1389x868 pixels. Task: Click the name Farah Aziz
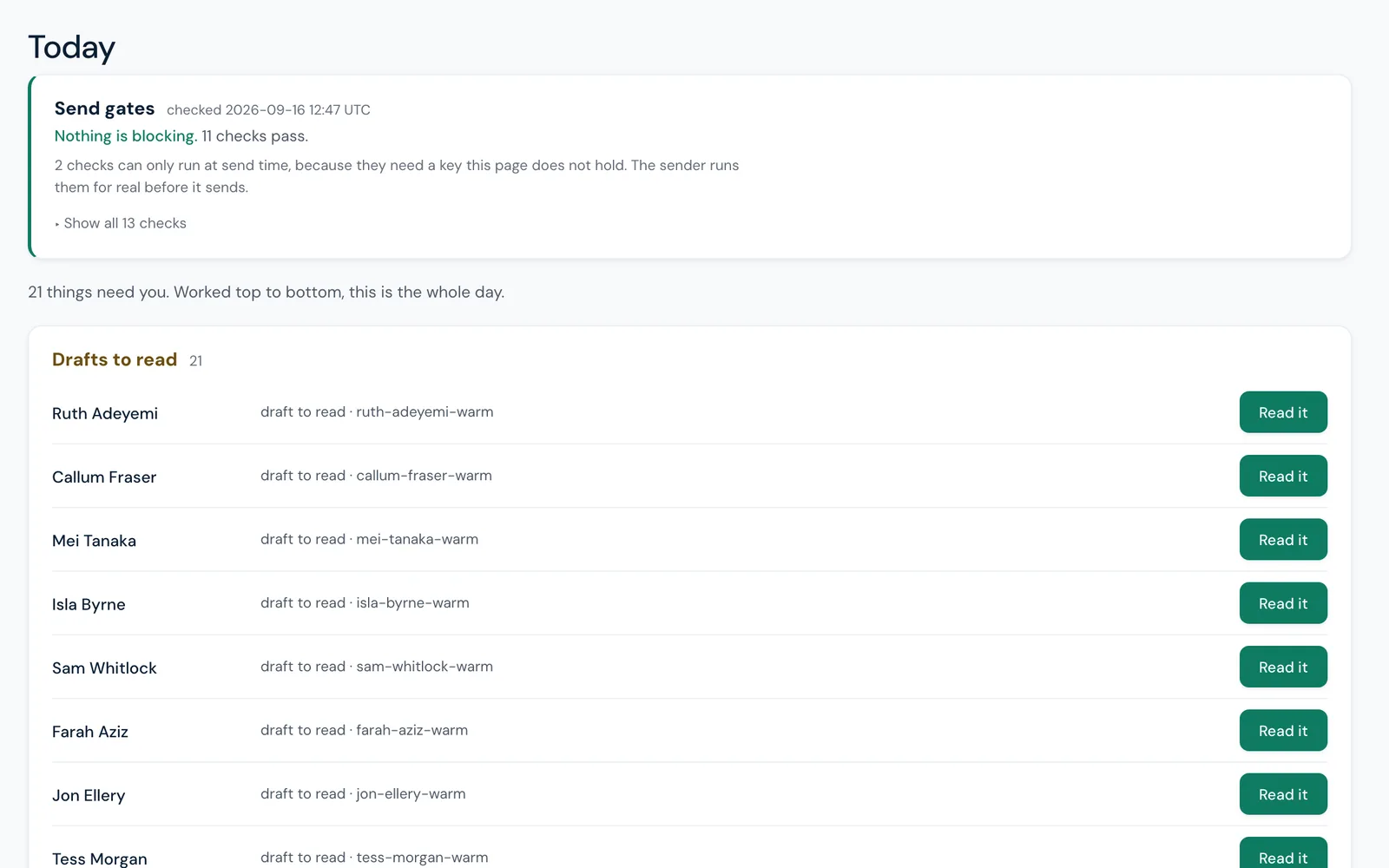tap(90, 732)
